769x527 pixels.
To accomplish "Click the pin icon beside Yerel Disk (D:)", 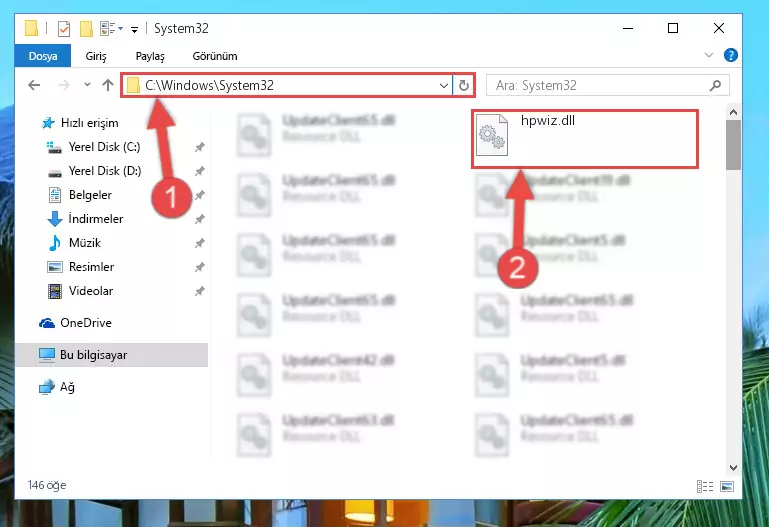I will point(200,171).
